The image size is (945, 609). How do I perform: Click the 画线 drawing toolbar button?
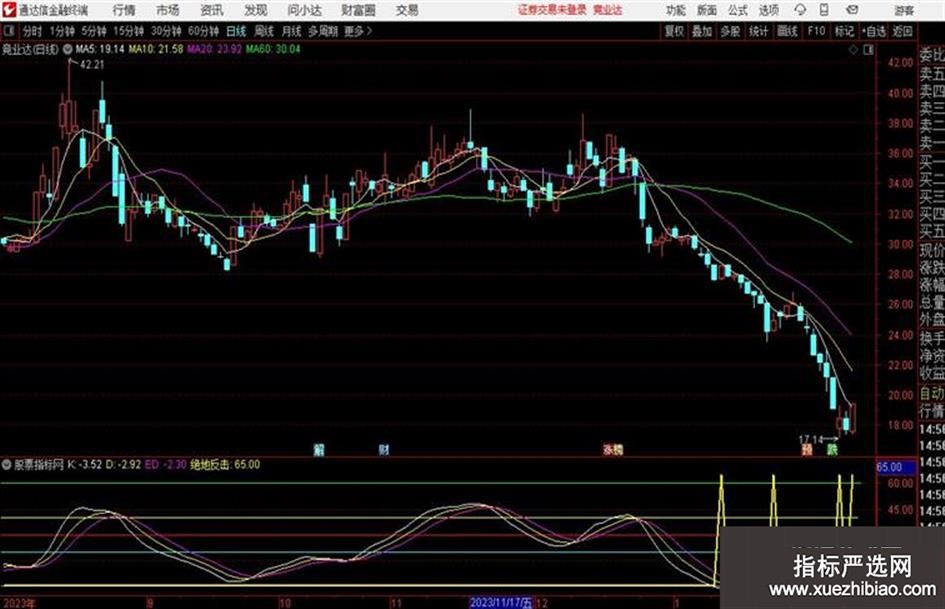[x=787, y=31]
